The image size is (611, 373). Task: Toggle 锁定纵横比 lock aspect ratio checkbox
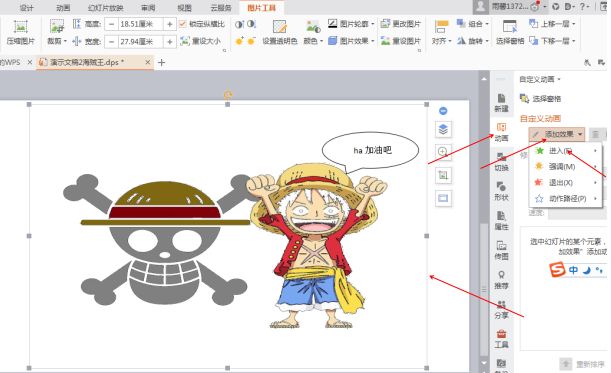click(182, 24)
